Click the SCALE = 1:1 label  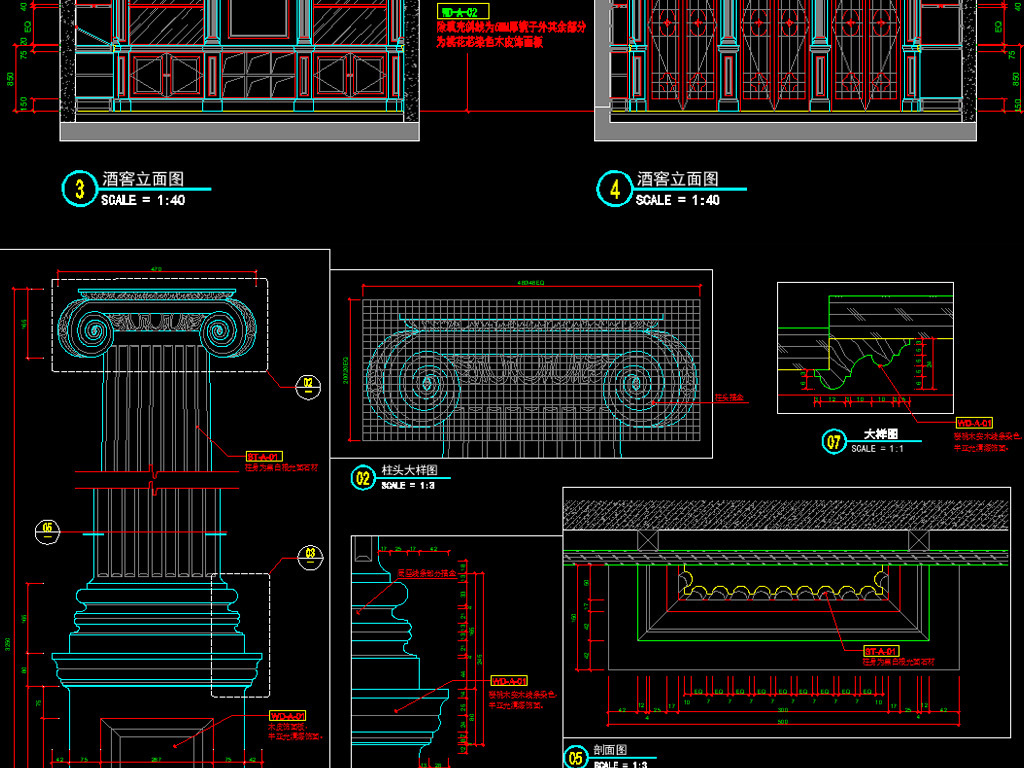click(877, 449)
